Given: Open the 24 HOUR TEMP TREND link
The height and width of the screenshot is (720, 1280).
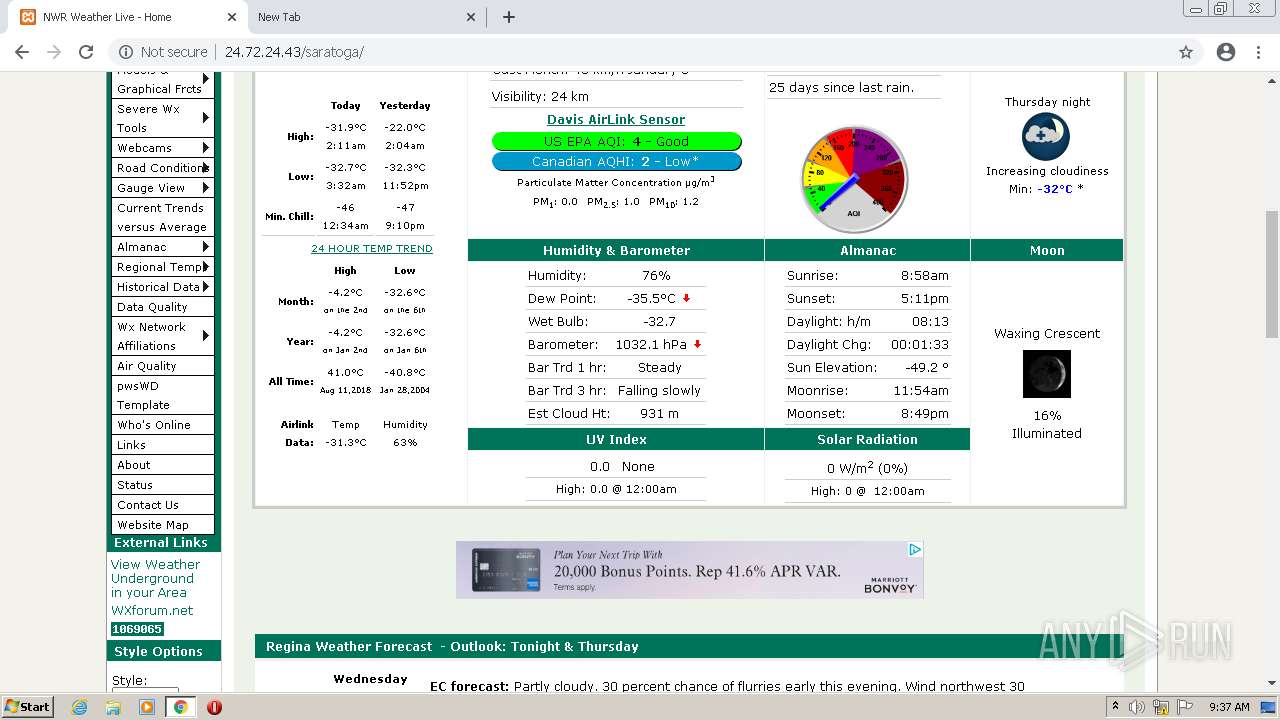Looking at the screenshot, I should [x=372, y=248].
